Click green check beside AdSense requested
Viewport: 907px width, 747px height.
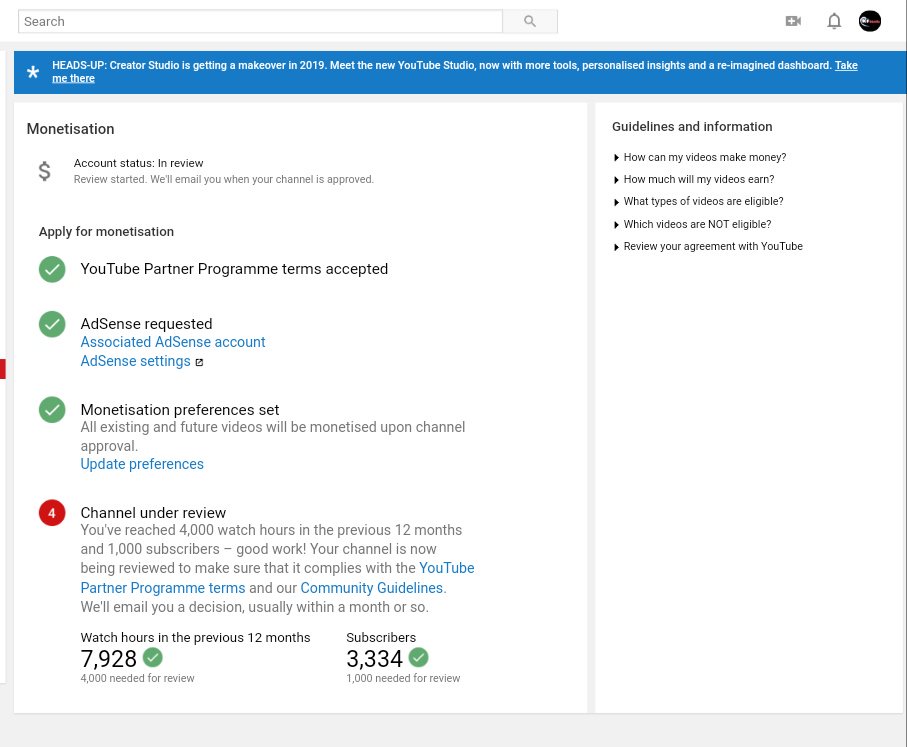(52, 325)
